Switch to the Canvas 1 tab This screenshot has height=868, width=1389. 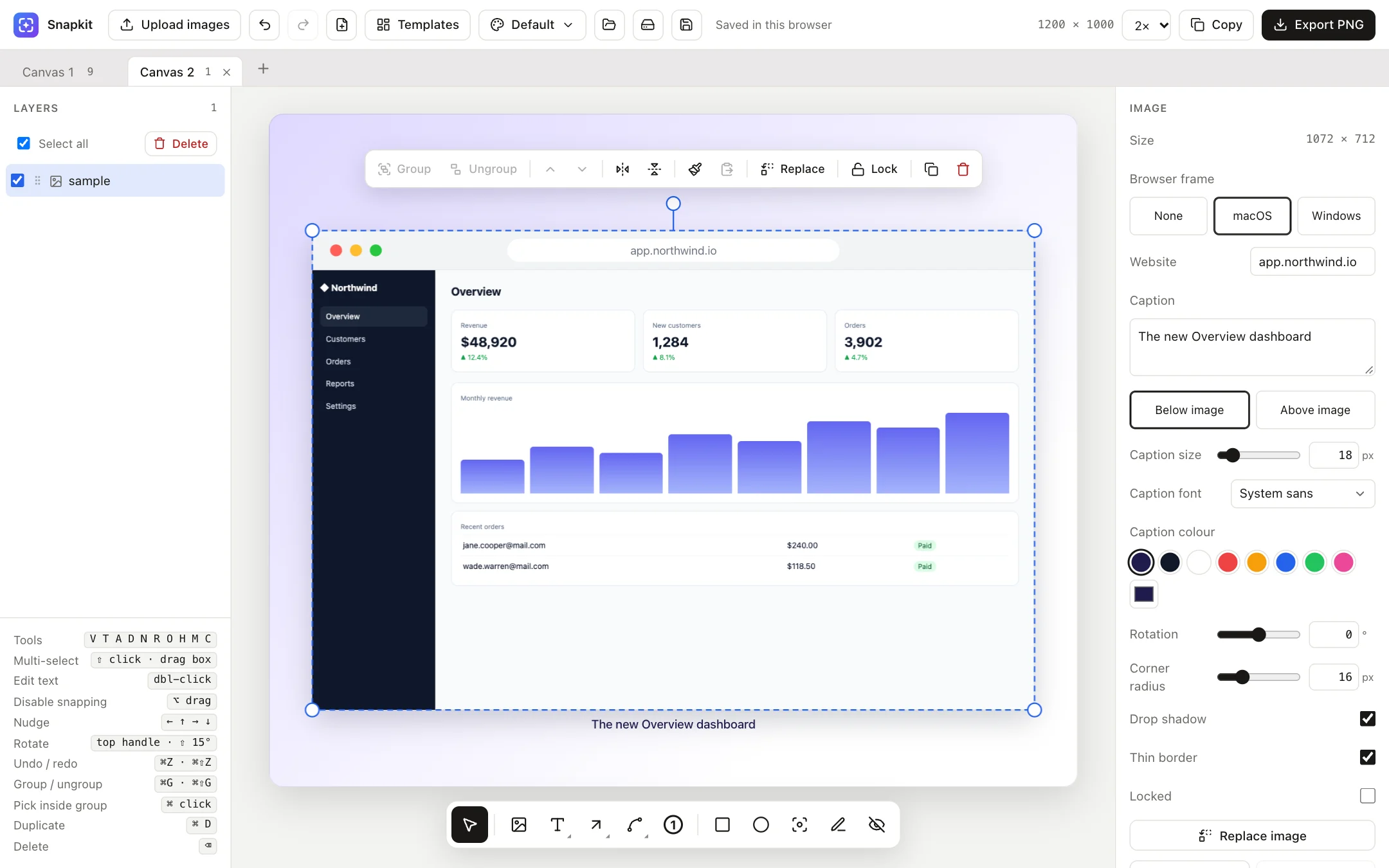click(x=58, y=72)
